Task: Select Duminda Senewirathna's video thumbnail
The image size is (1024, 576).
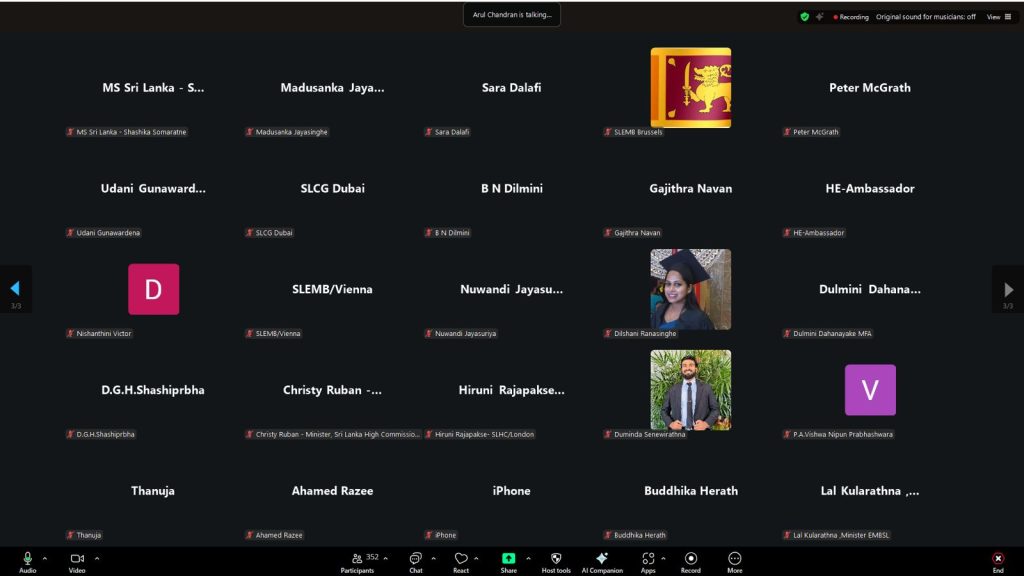Action: click(690, 390)
